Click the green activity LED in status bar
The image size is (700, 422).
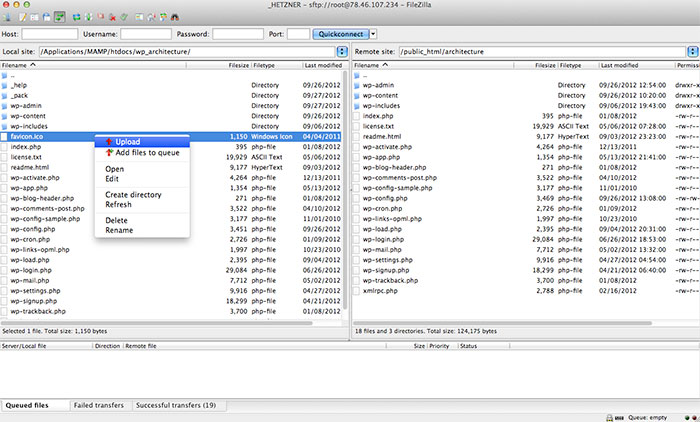(x=686, y=418)
